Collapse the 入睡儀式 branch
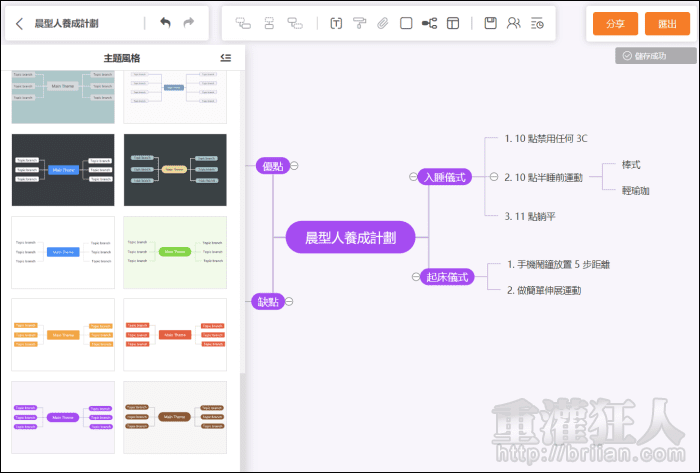Viewport: 700px width, 473px height. [x=412, y=177]
